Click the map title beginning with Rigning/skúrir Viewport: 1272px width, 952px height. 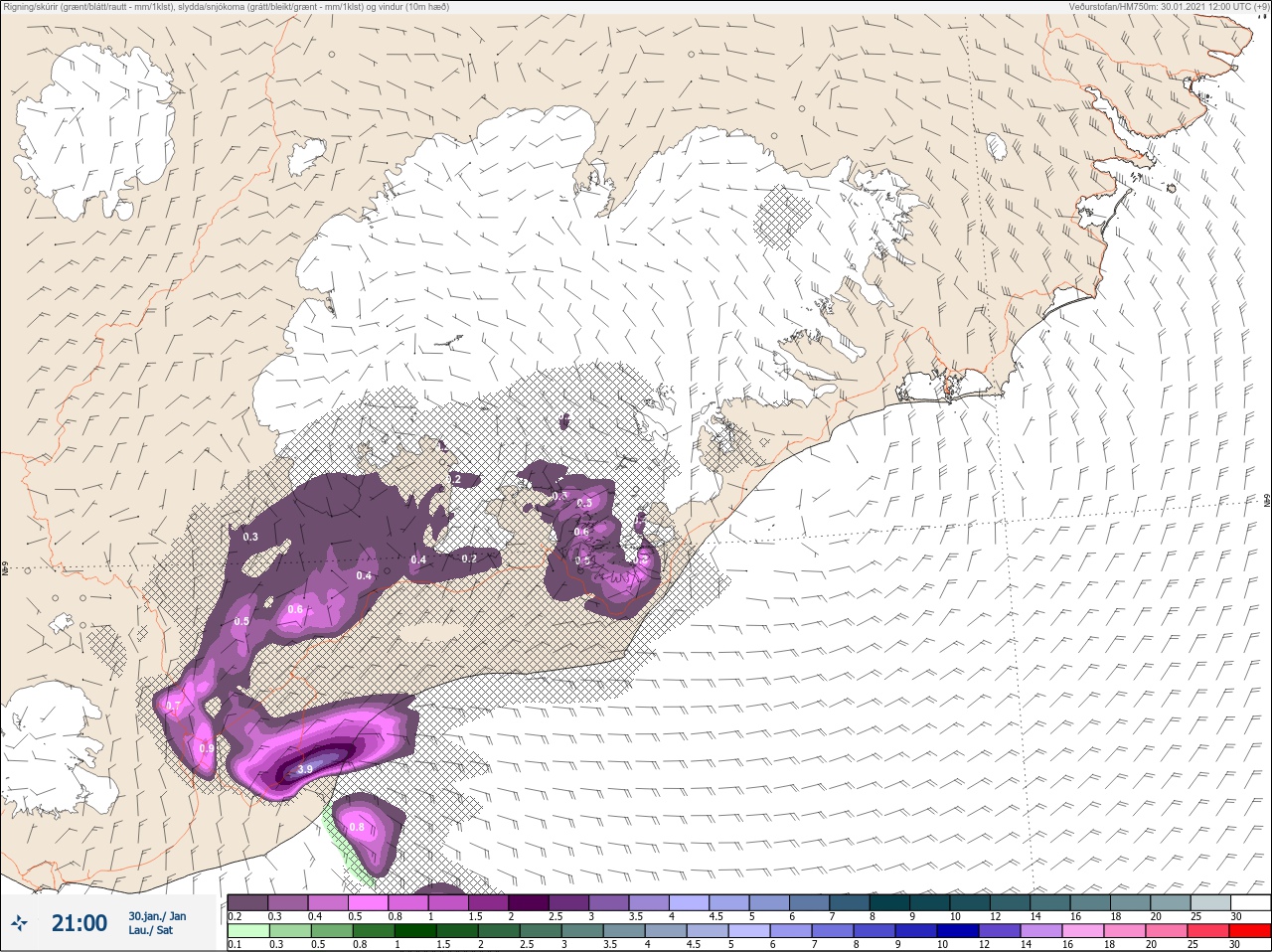pyautogui.click(x=225, y=7)
